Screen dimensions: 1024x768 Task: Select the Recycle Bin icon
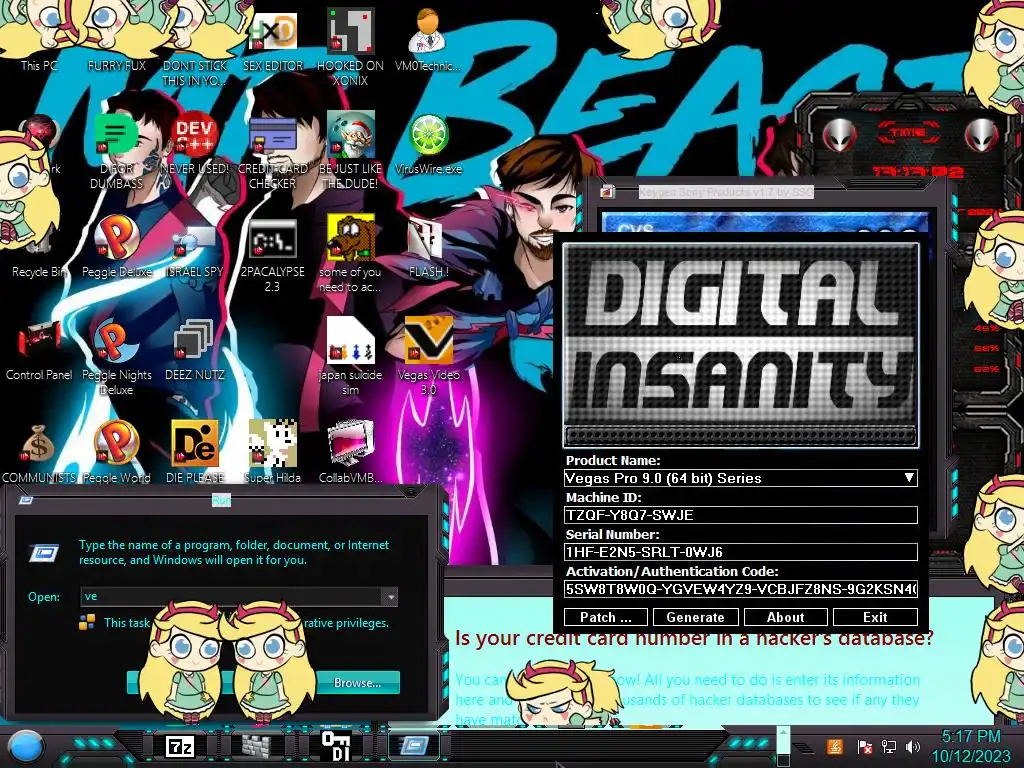click(39, 251)
